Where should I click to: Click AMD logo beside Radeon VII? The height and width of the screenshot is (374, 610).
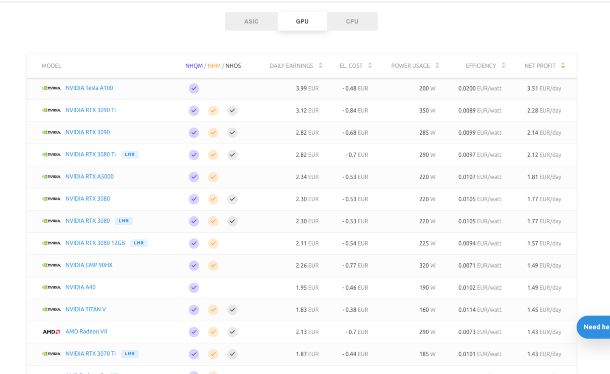point(51,332)
